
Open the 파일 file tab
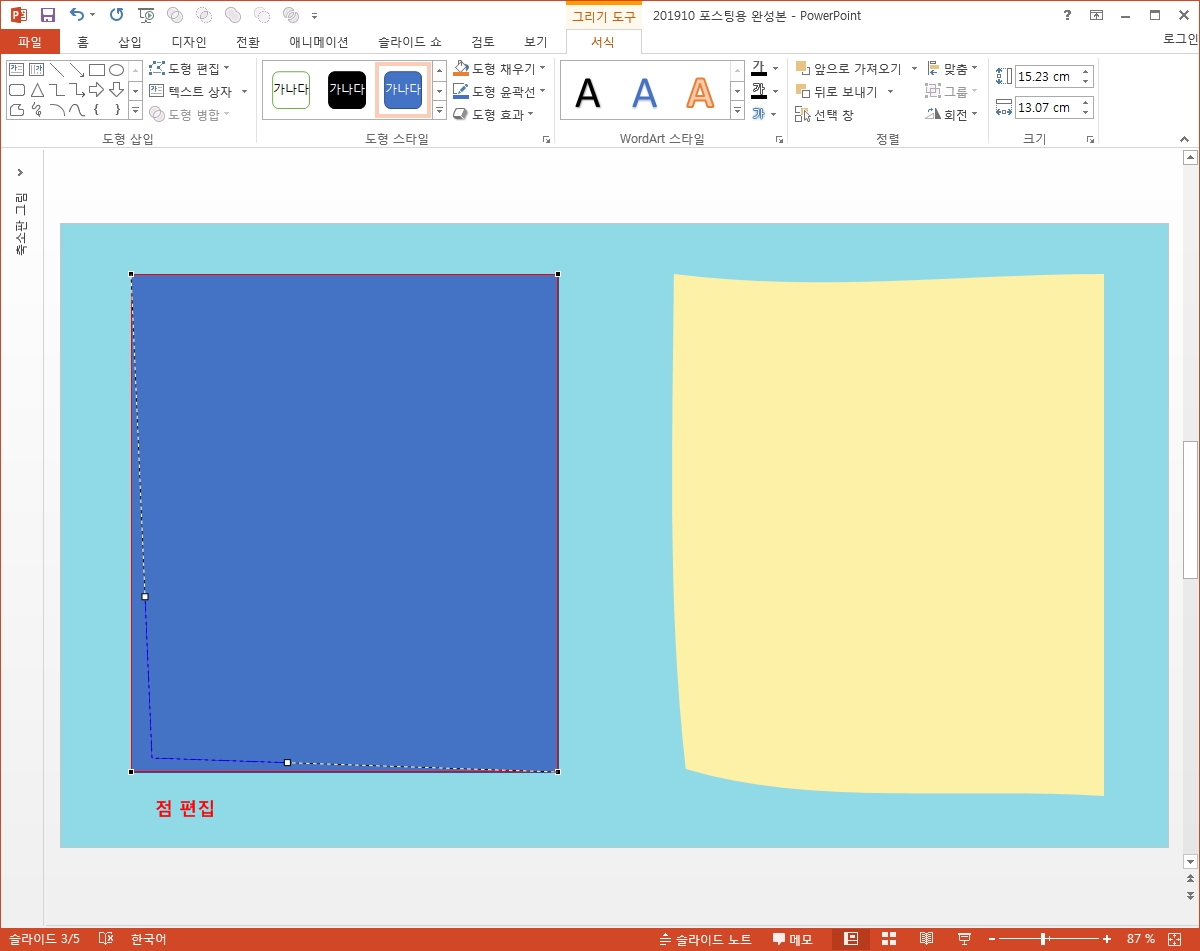(x=30, y=42)
